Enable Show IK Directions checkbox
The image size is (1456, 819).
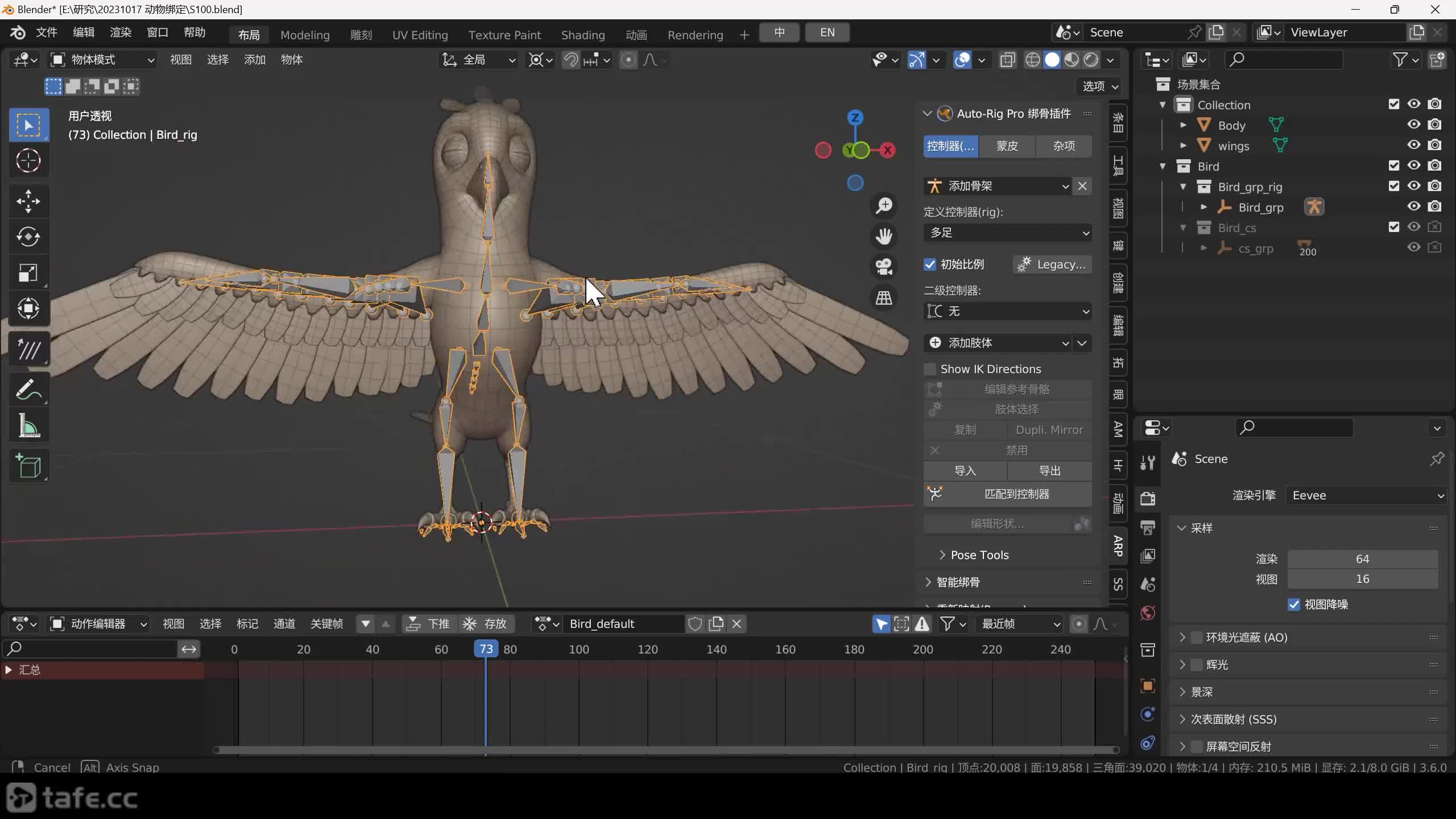tap(930, 369)
